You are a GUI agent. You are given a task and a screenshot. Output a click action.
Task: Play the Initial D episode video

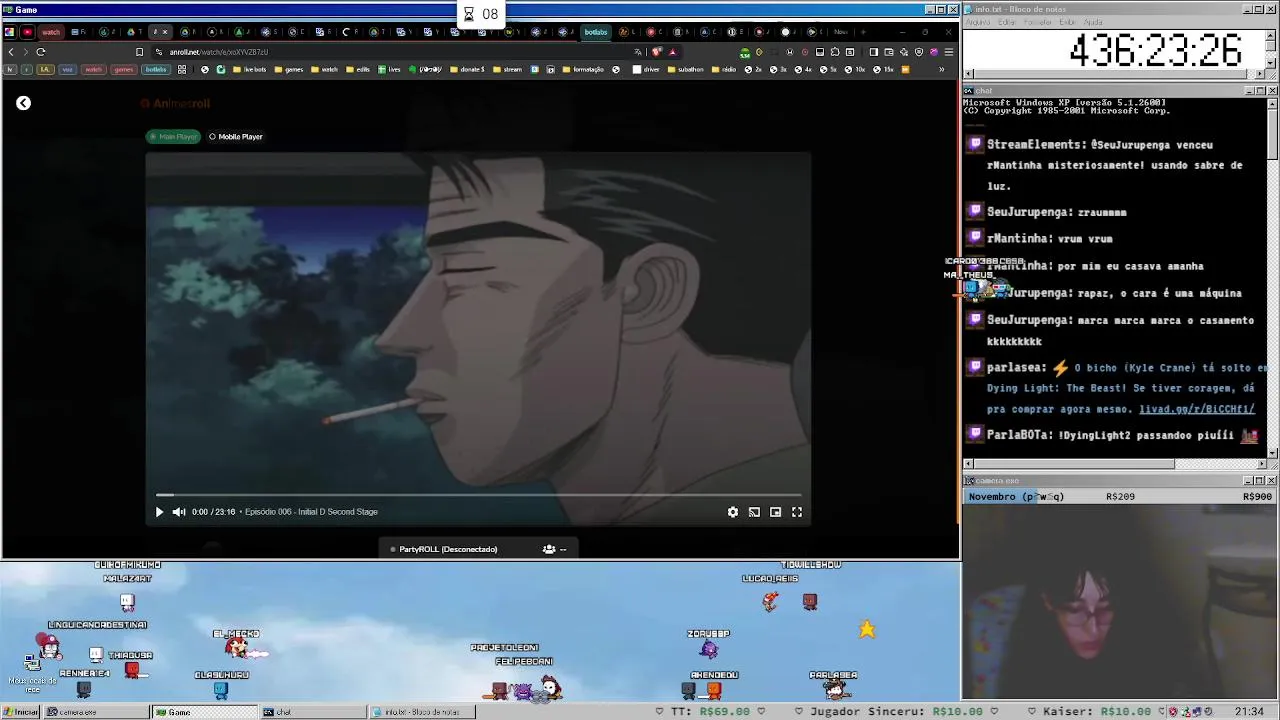point(159,512)
